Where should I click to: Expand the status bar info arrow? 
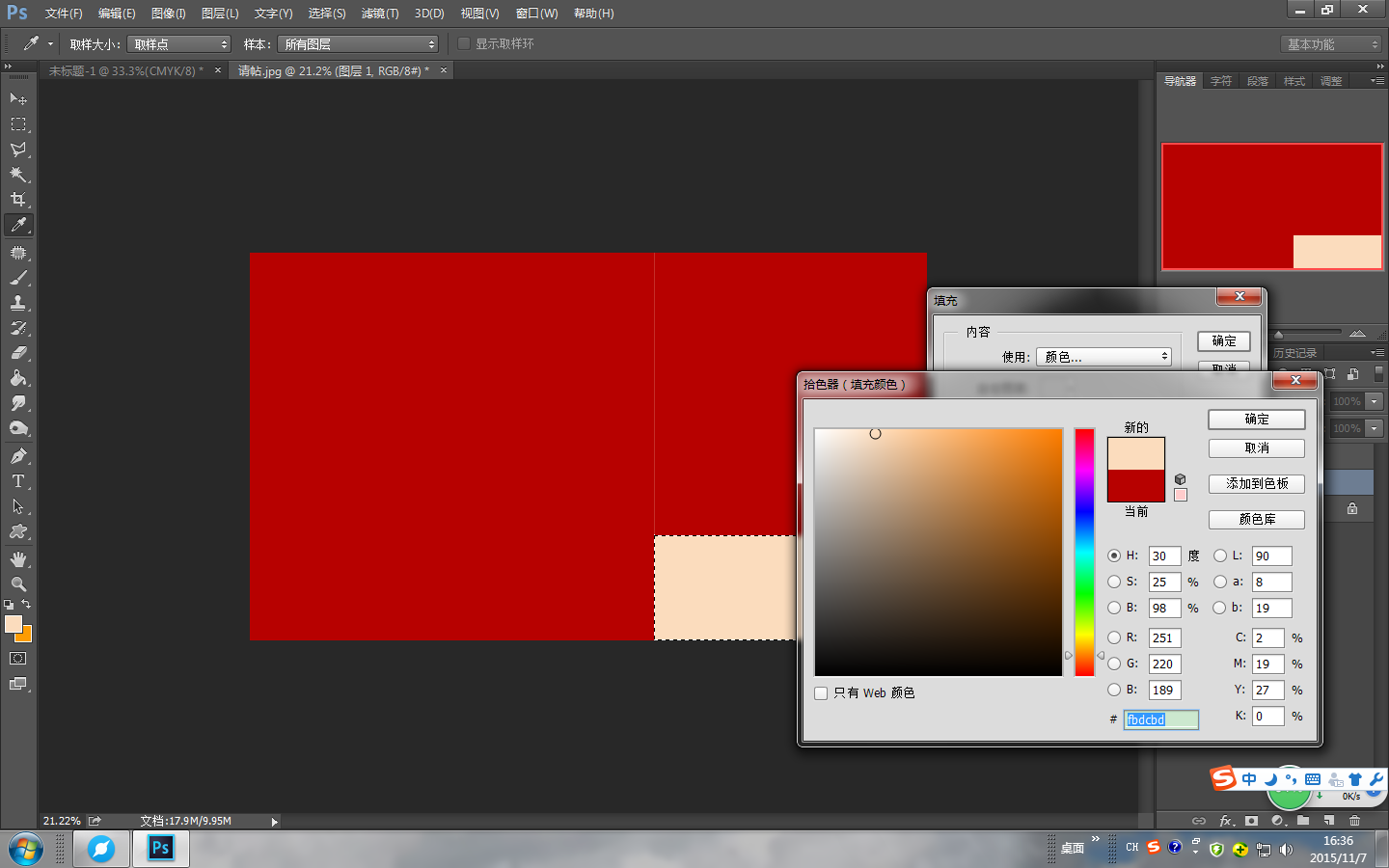pyautogui.click(x=275, y=822)
